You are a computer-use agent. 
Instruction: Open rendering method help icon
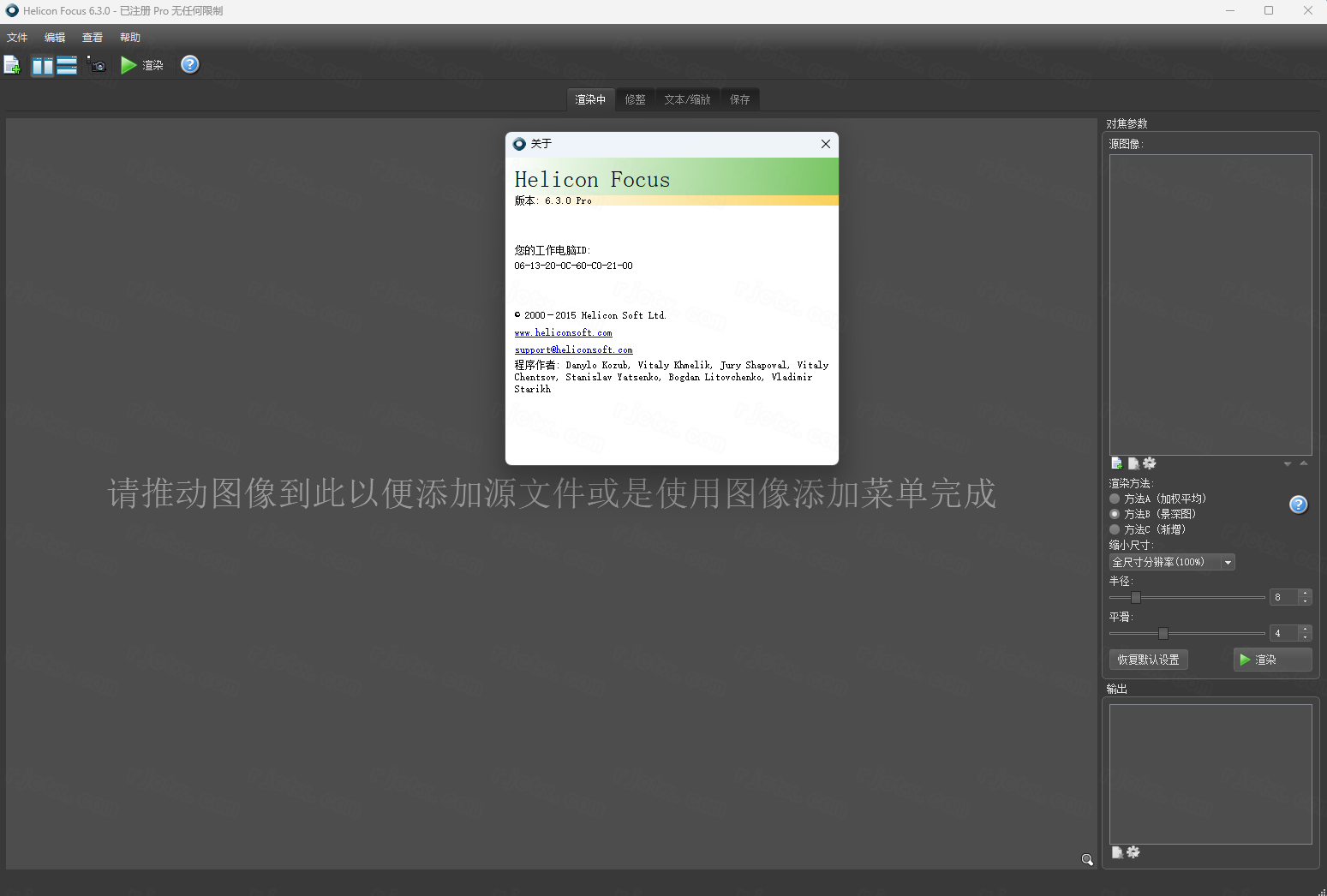tap(1299, 505)
